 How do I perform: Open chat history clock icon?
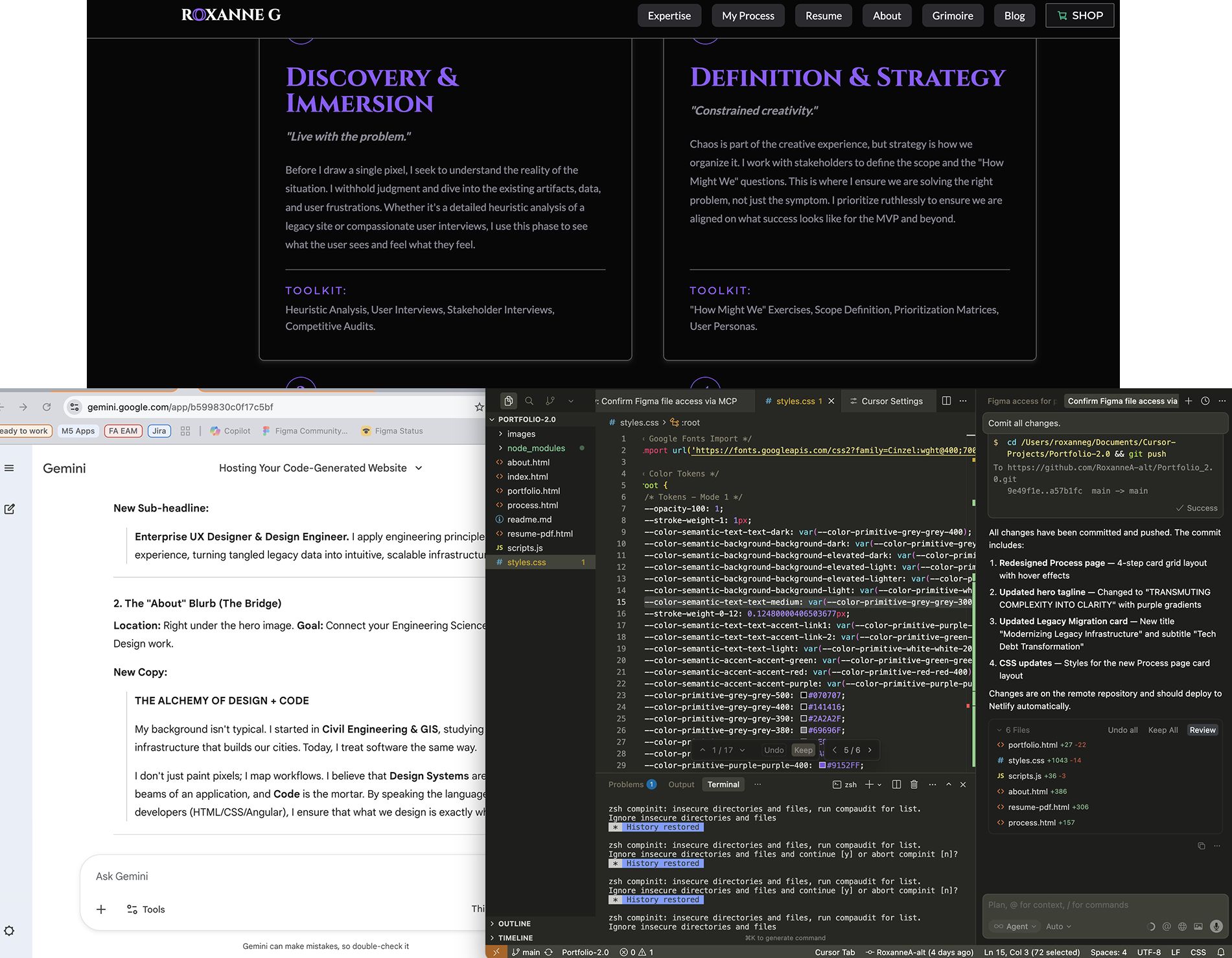pos(1205,401)
